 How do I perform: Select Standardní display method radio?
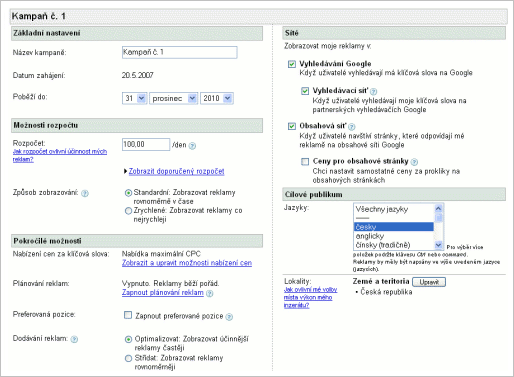coord(128,193)
